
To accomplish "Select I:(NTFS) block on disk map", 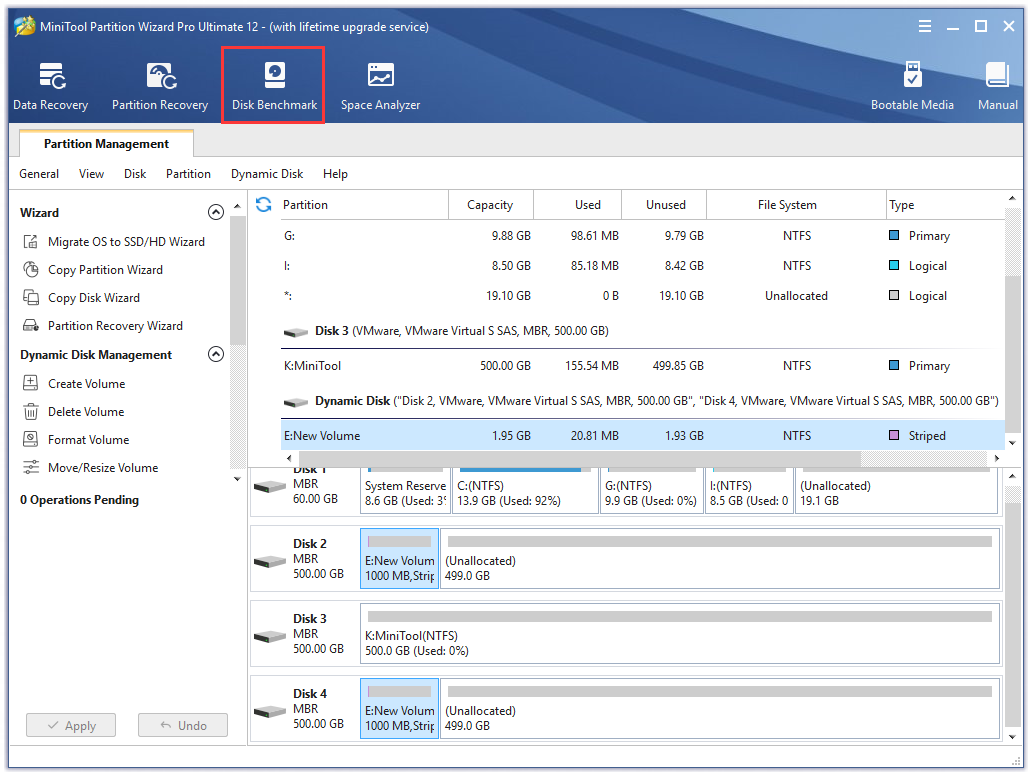I will click(749, 491).
